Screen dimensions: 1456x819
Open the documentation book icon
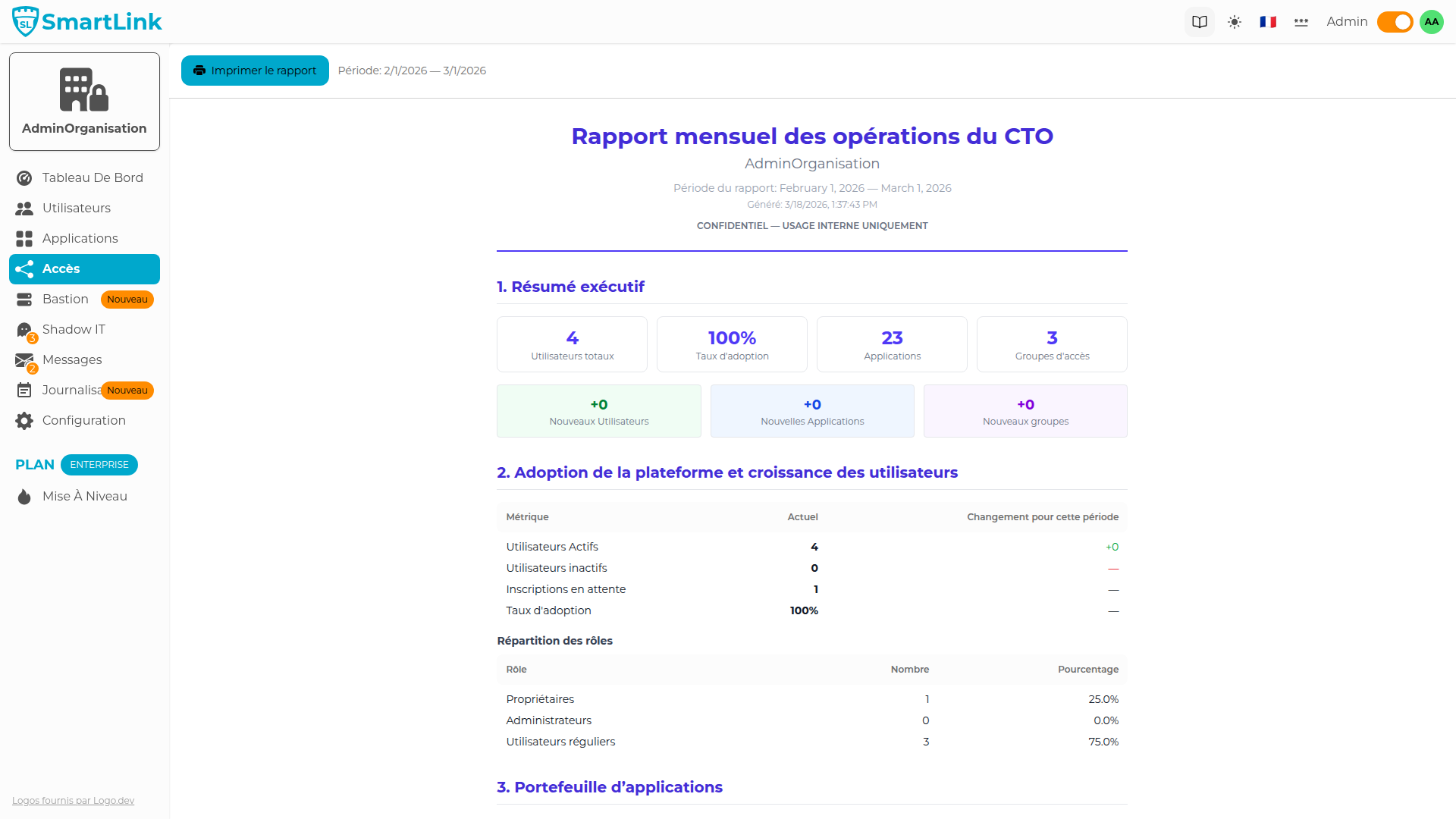[x=1199, y=21]
